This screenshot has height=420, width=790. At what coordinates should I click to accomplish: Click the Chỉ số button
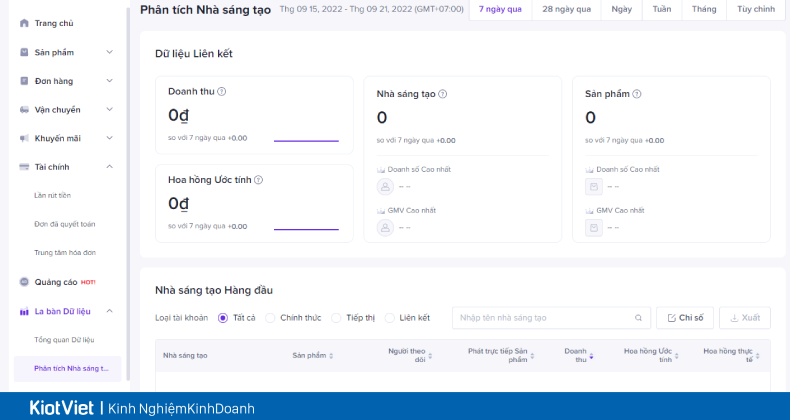tap(685, 318)
